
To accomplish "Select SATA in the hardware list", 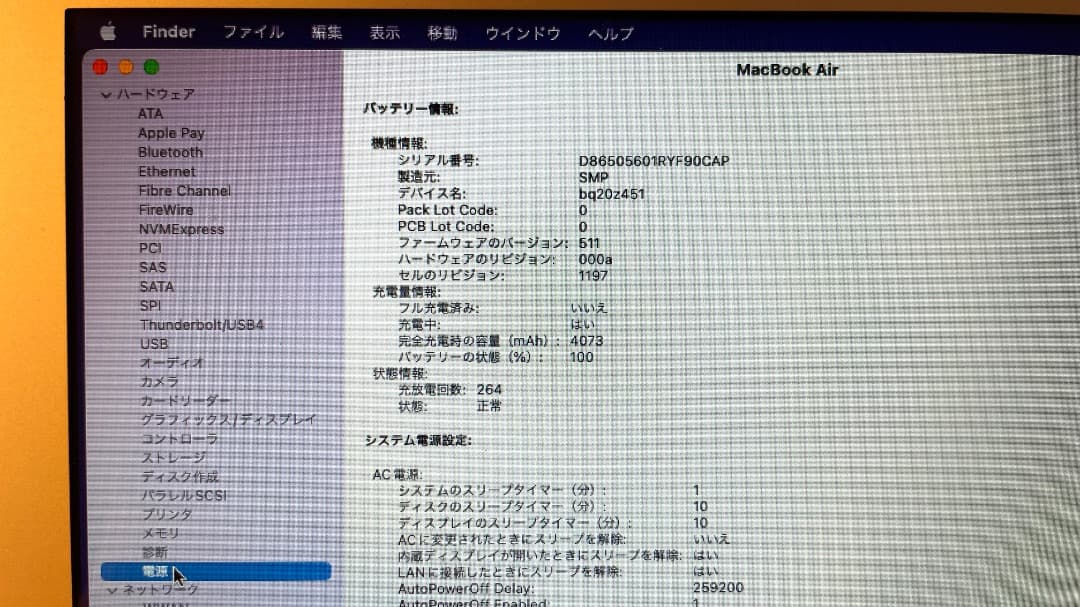I will (x=156, y=286).
